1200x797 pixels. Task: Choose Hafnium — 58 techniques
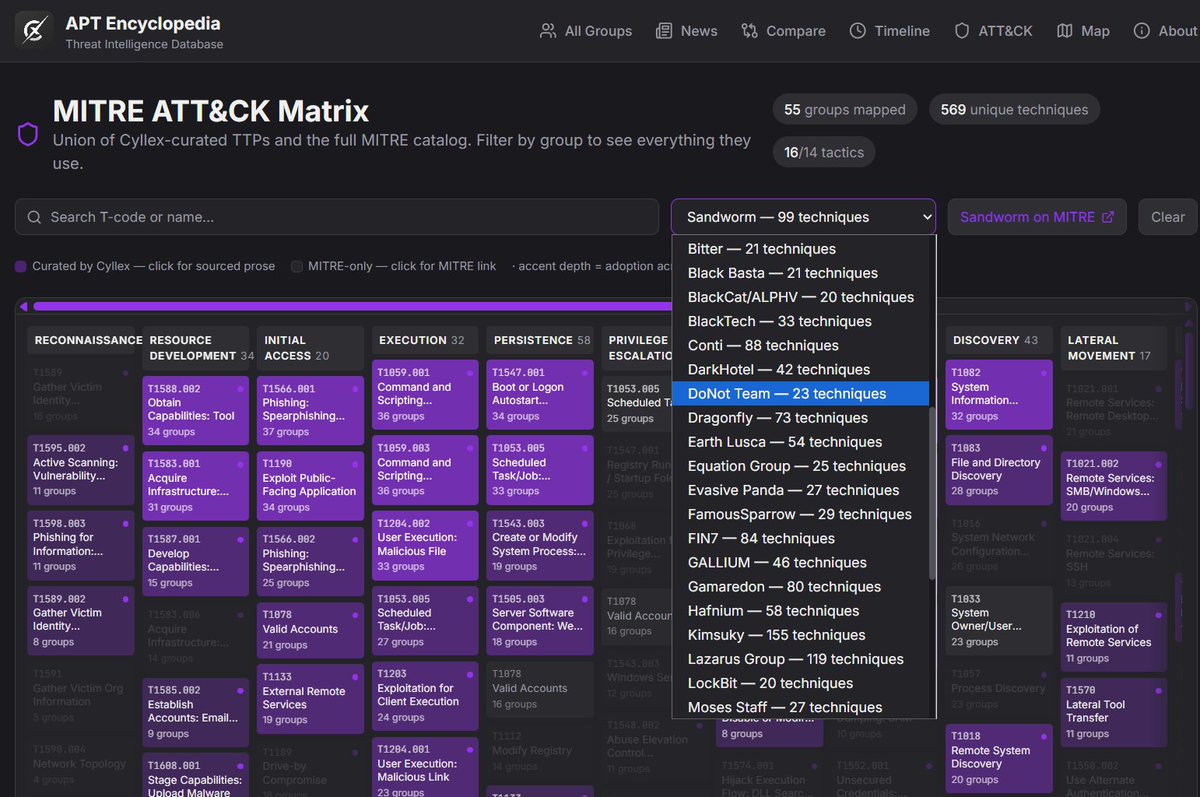tap(801, 611)
